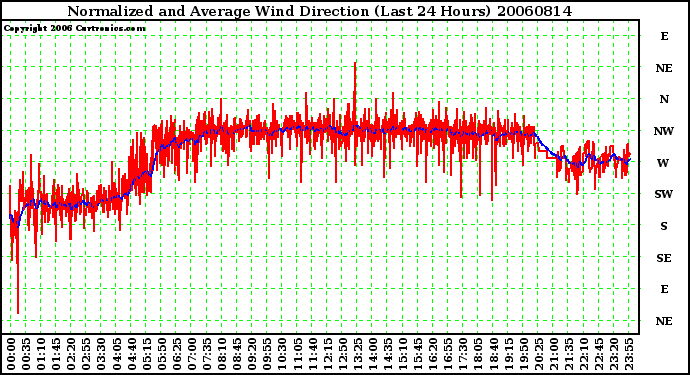The image size is (690, 375).
Task: Click the 00:00 time axis label
Action: (11, 354)
